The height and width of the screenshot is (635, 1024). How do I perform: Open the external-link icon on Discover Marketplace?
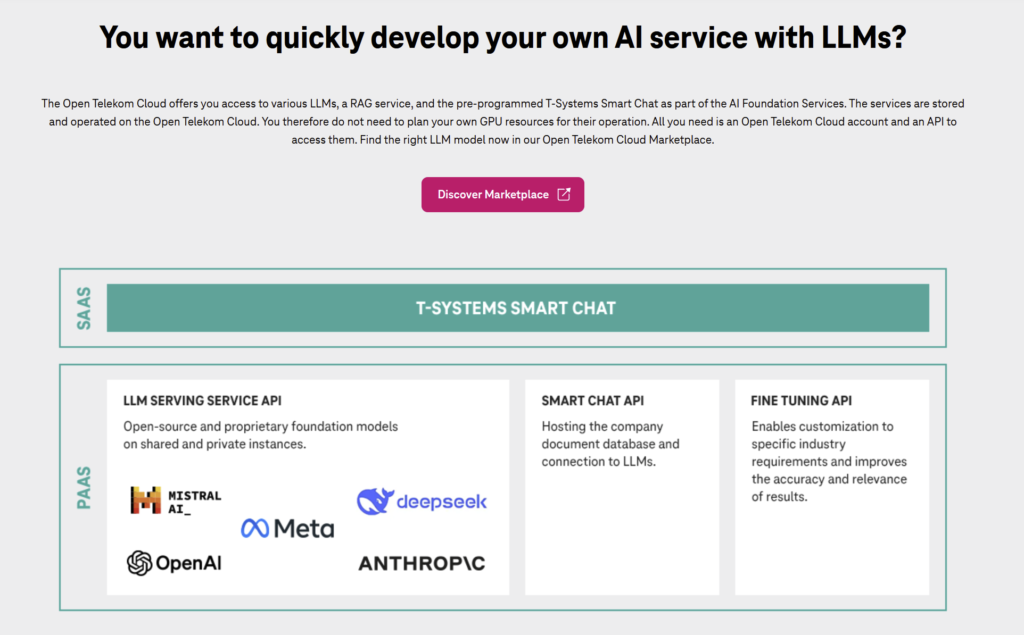(x=564, y=195)
